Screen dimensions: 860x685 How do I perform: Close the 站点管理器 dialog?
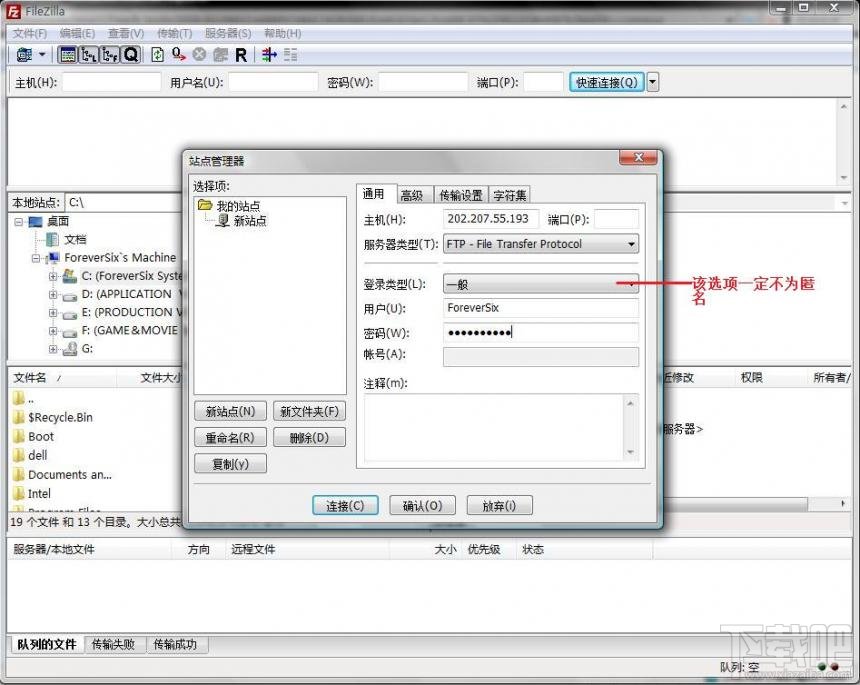(638, 157)
